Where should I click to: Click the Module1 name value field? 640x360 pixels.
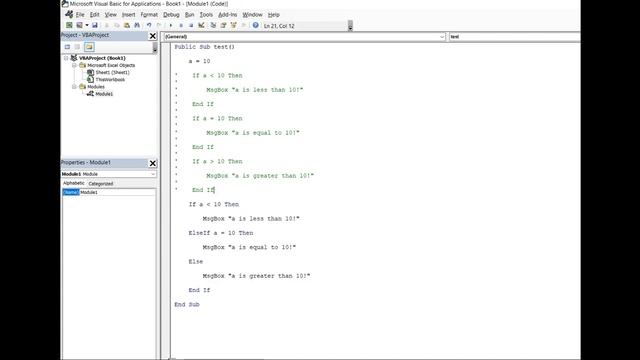118,192
